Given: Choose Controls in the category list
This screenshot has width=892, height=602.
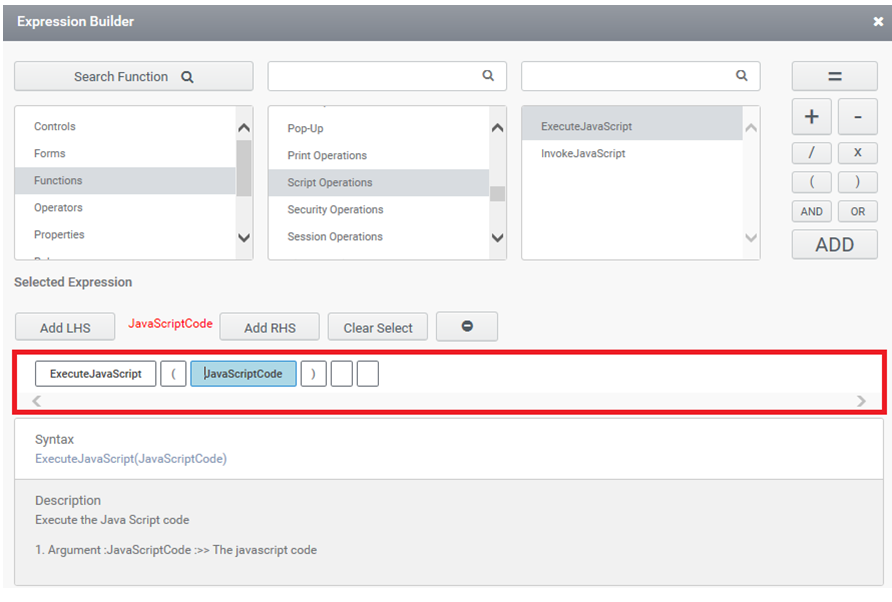Looking at the screenshot, I should [55, 127].
